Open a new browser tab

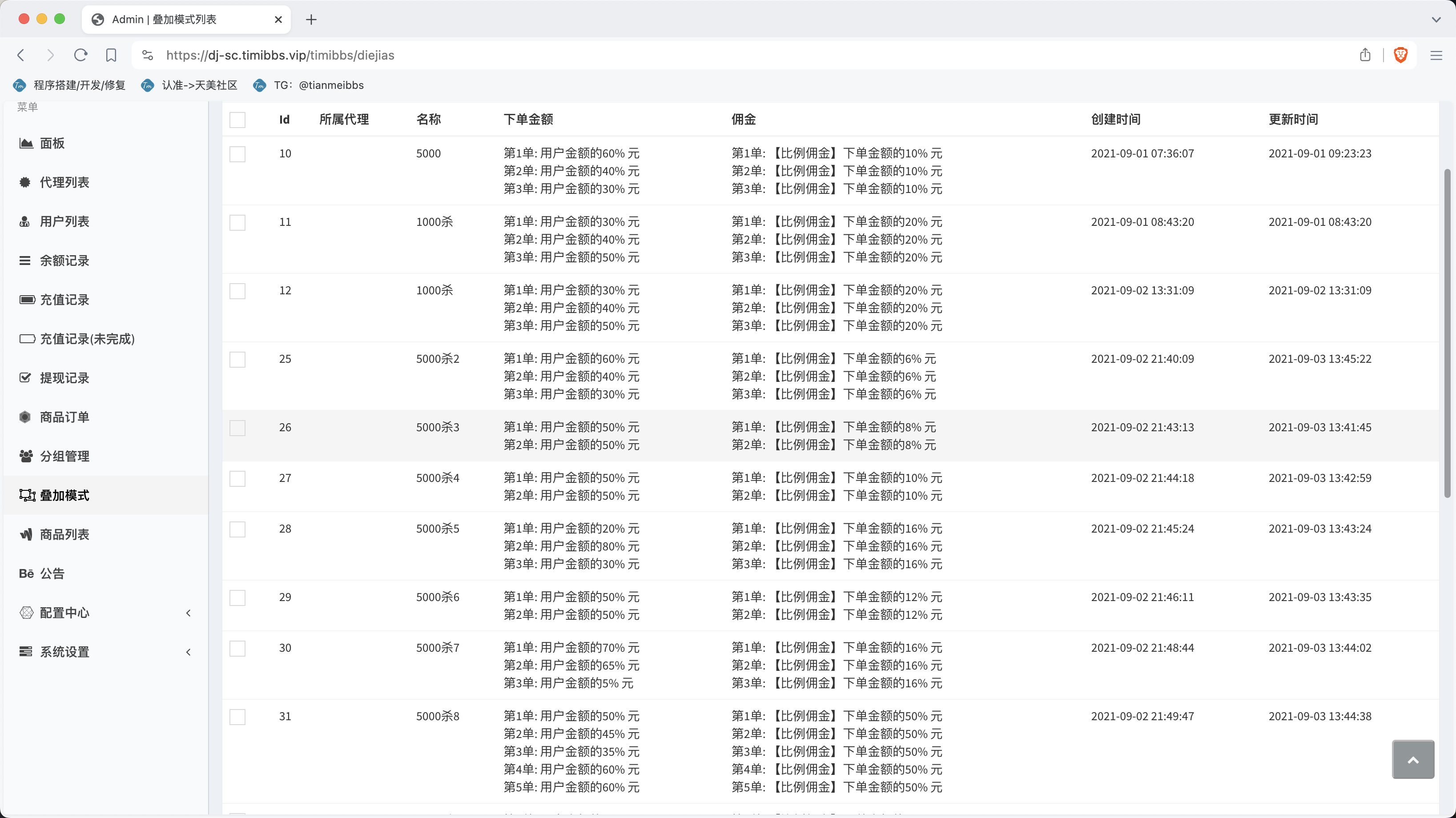(311, 20)
